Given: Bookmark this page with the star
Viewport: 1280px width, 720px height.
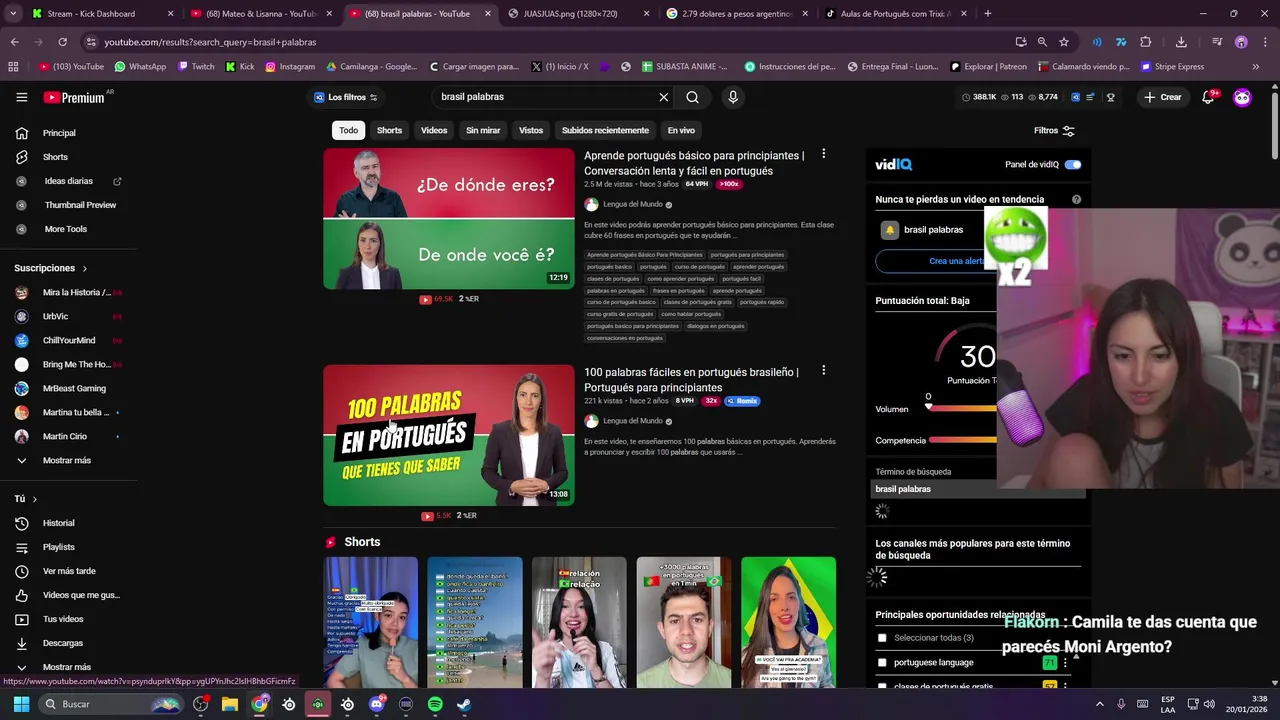Looking at the screenshot, I should click(1064, 42).
